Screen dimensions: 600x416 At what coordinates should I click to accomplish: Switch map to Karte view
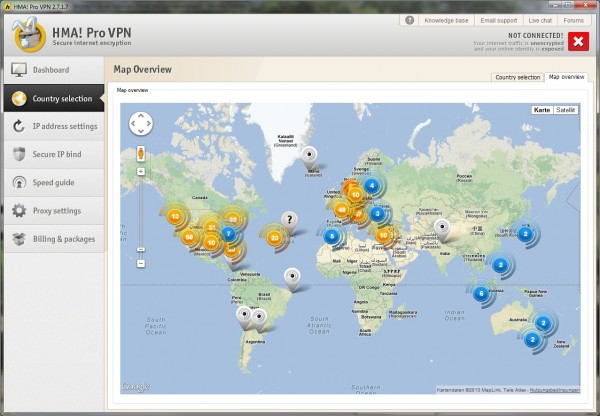tap(542, 110)
